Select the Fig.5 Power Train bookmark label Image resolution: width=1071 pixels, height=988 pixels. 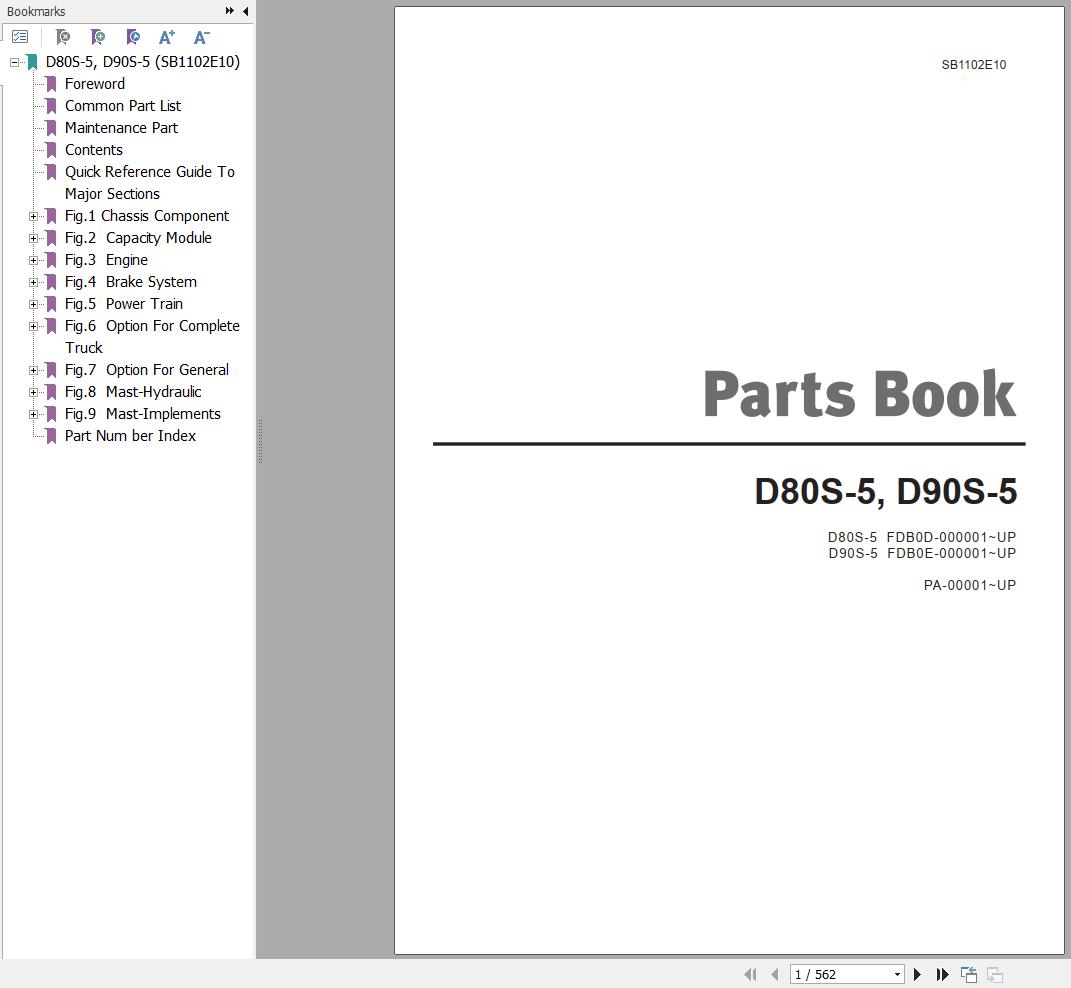click(124, 303)
